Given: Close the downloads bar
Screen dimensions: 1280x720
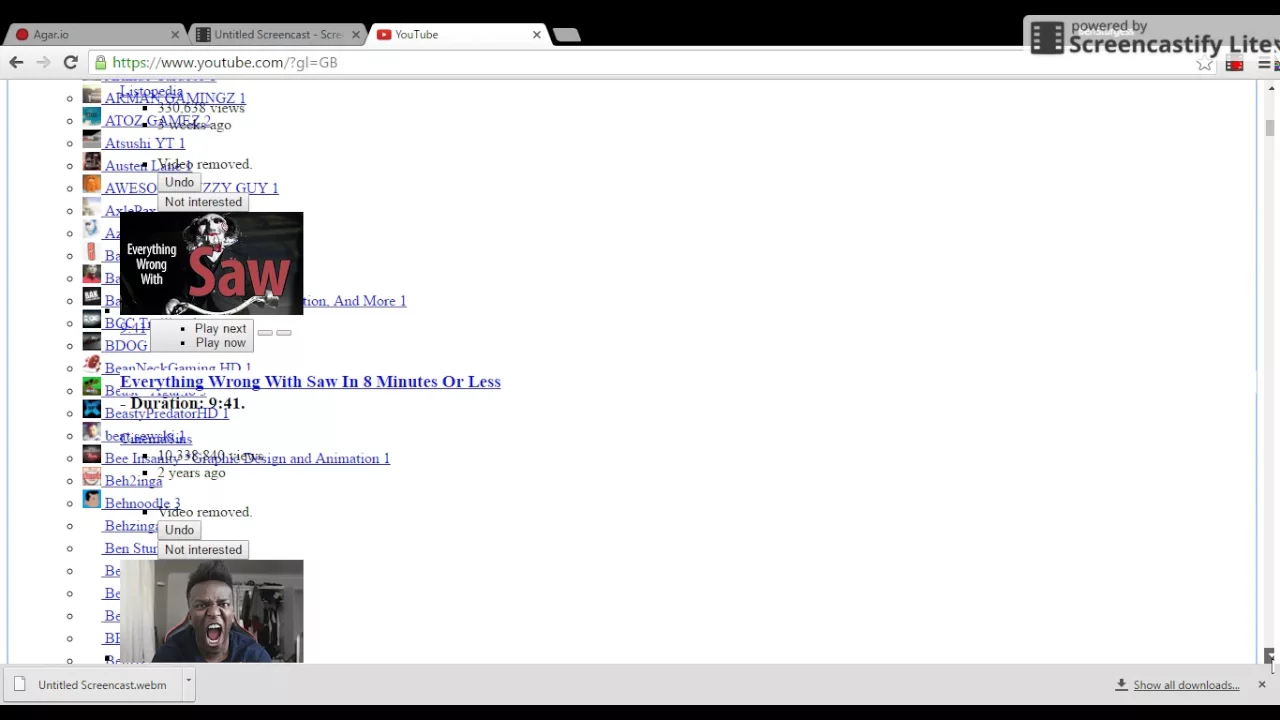Looking at the screenshot, I should (1262, 685).
